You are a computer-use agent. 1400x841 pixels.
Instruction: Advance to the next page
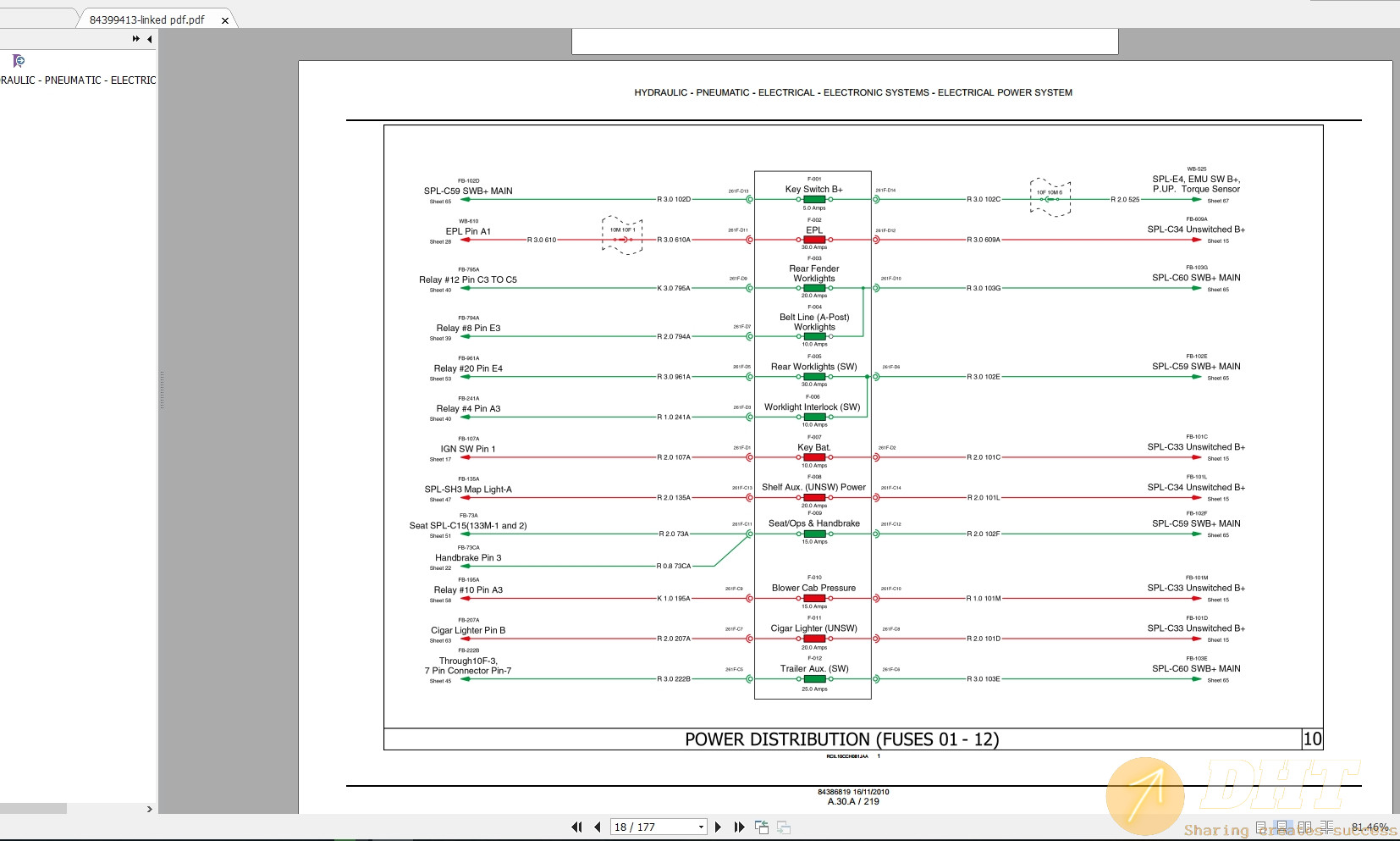click(718, 827)
